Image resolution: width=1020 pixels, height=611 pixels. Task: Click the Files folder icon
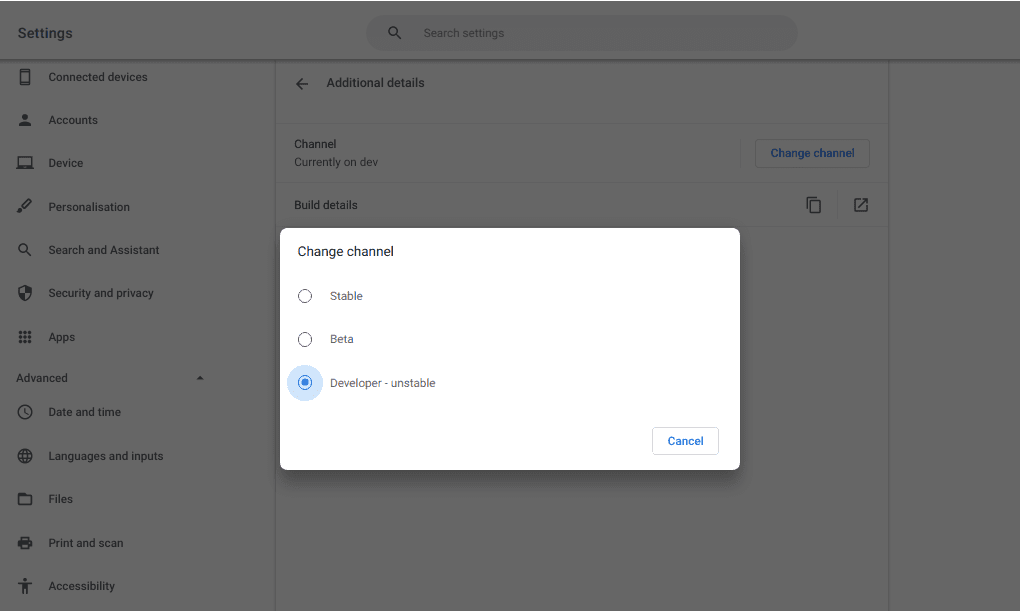25,499
